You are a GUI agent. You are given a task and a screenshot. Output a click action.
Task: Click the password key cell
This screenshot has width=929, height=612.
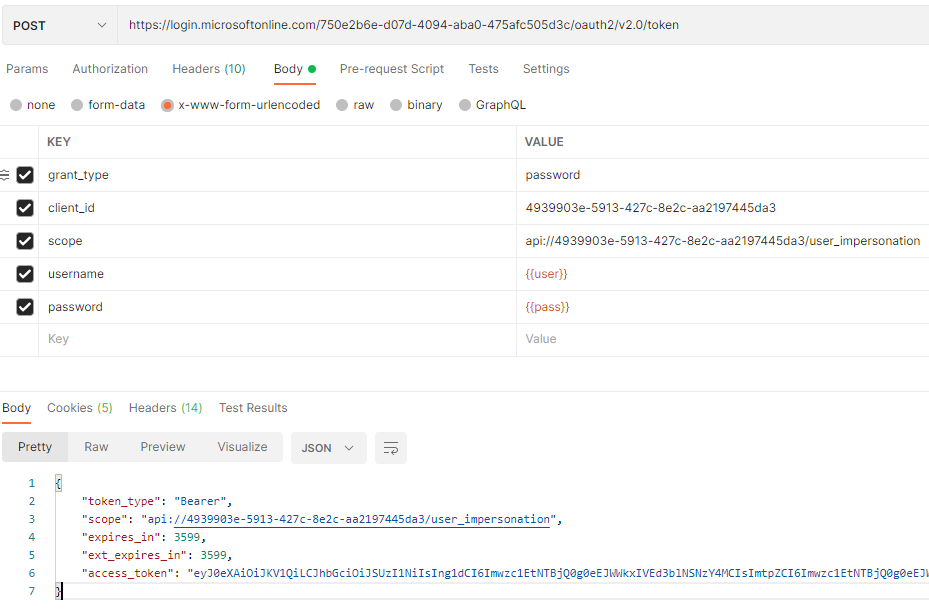click(277, 307)
